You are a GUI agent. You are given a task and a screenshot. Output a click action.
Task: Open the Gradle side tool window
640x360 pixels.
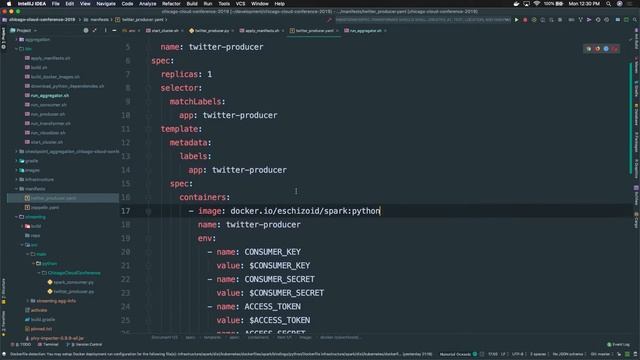pos(636,89)
